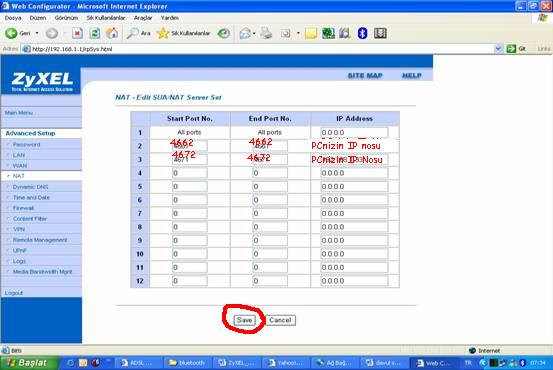Open Dynamic DNS in sidebar
Screen dimensions: 553x370
[x=30, y=187]
